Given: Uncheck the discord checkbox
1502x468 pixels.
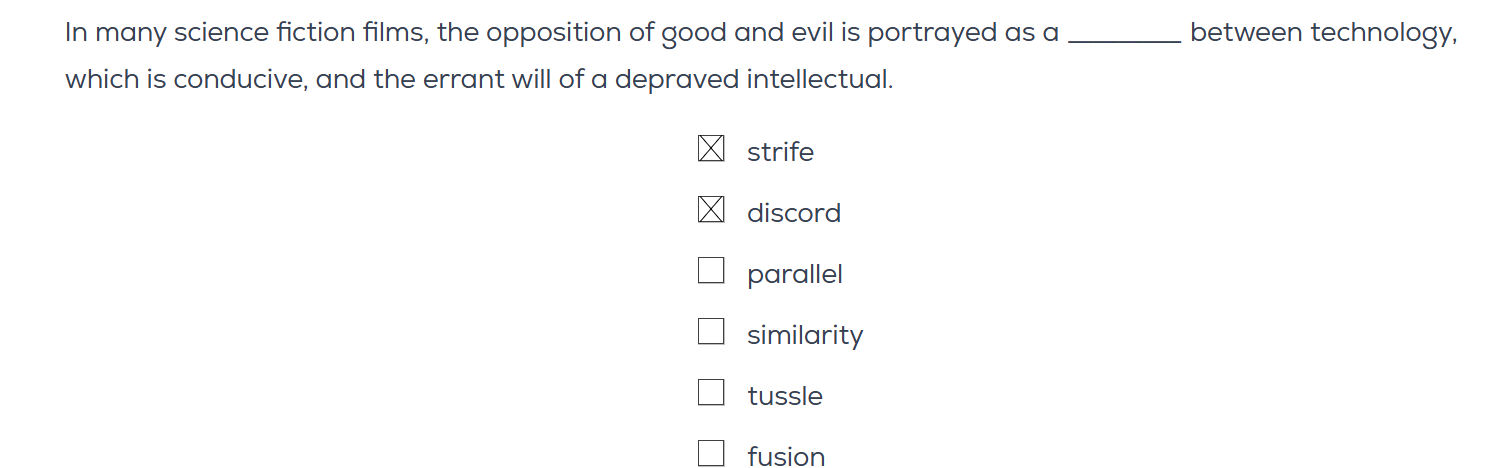Looking at the screenshot, I should (x=710, y=210).
